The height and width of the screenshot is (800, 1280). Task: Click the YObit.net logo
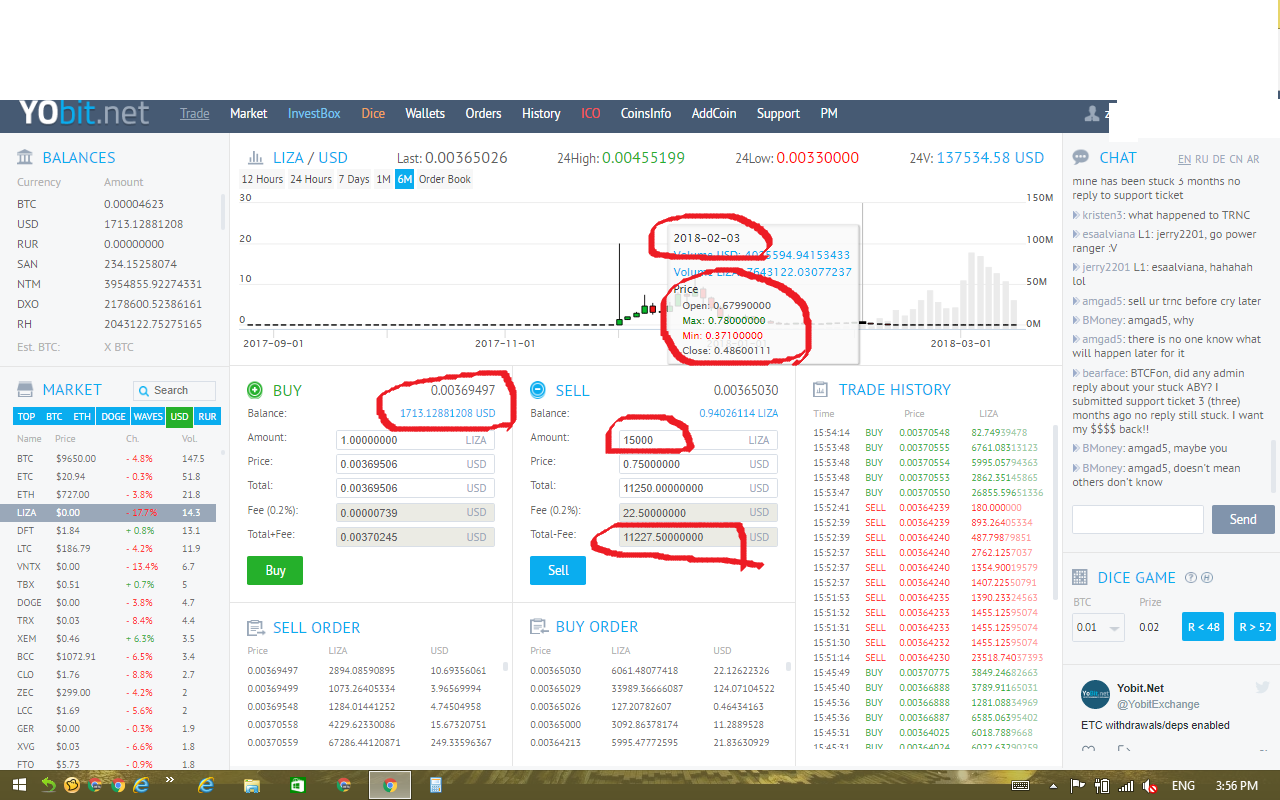(84, 112)
